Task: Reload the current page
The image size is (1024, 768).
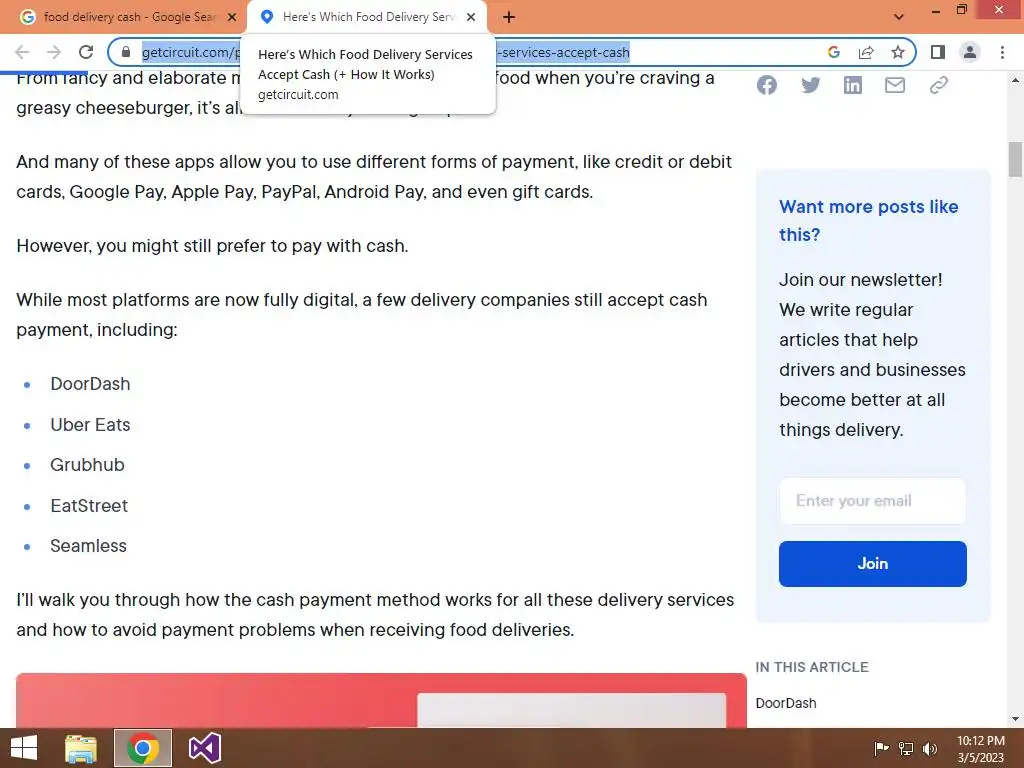Action: [86, 52]
